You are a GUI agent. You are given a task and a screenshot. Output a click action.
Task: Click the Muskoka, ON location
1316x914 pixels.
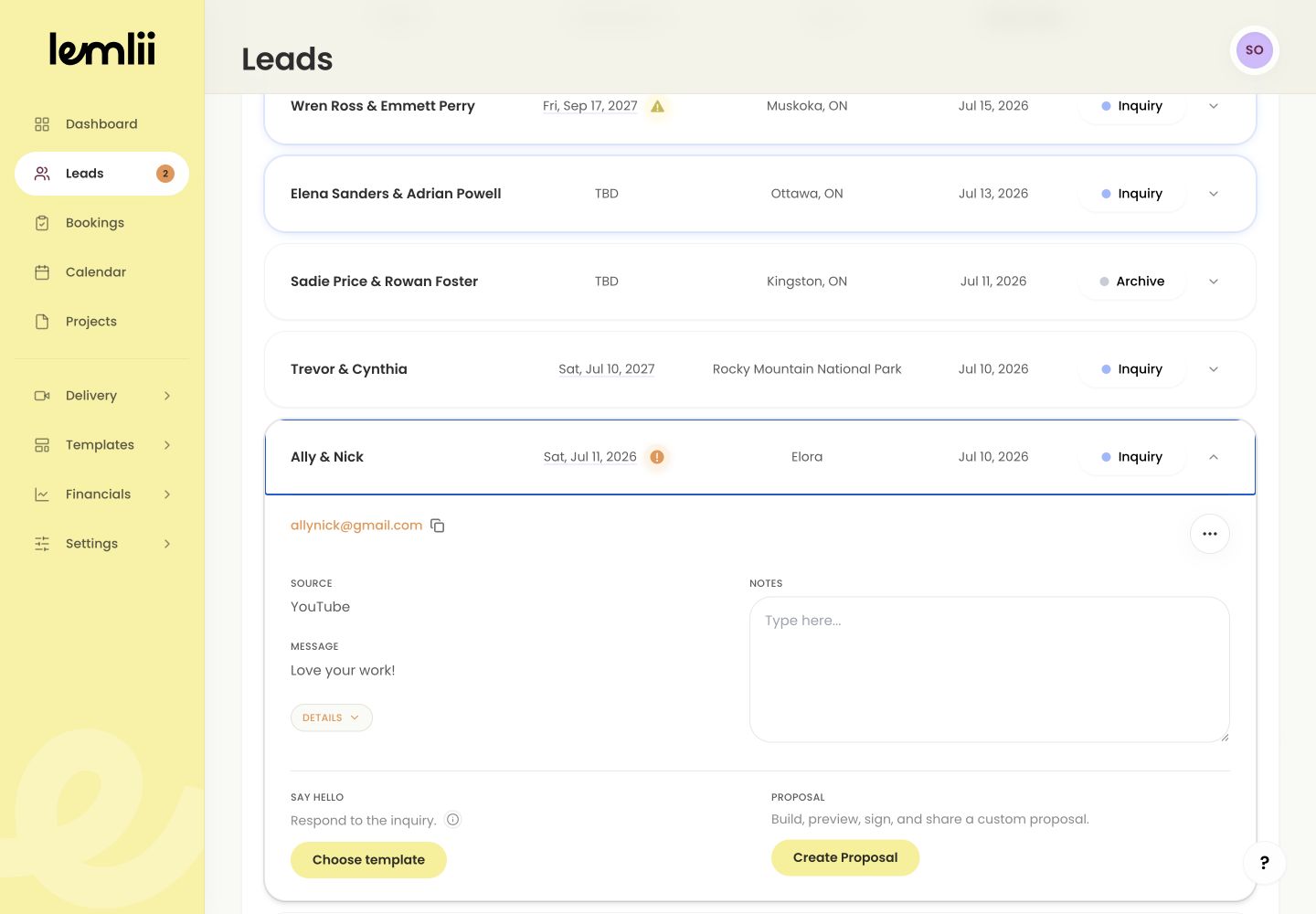click(807, 106)
